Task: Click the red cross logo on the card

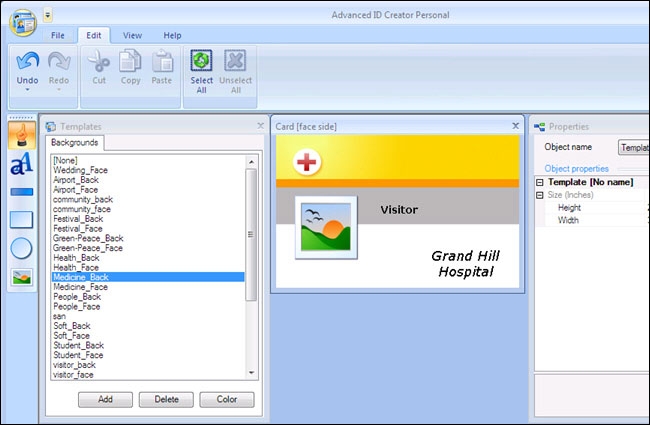Action: [x=307, y=162]
